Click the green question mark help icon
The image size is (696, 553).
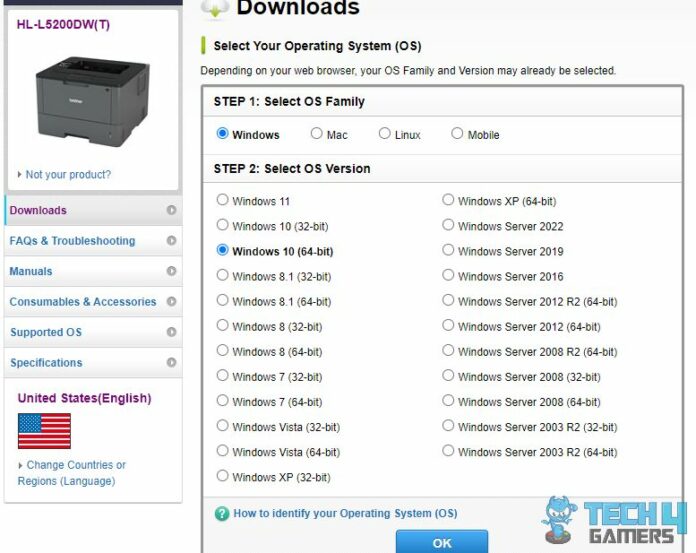(x=222, y=514)
